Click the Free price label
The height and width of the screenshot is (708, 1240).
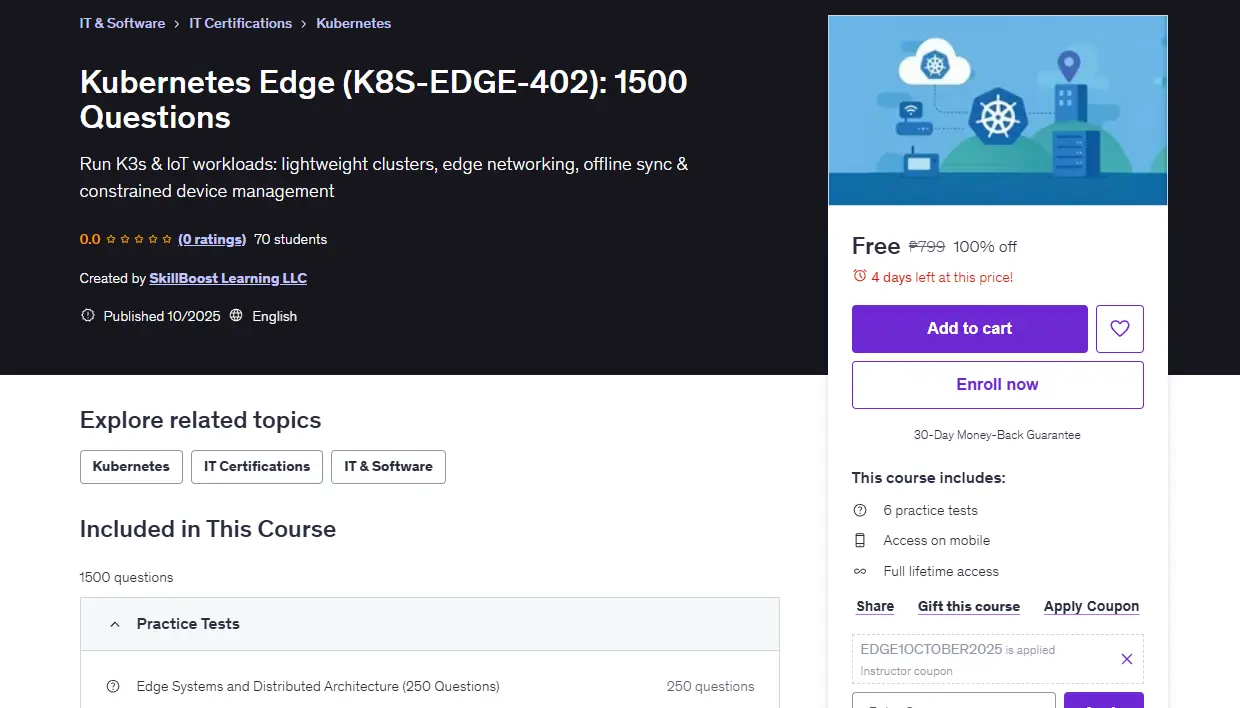[876, 246]
